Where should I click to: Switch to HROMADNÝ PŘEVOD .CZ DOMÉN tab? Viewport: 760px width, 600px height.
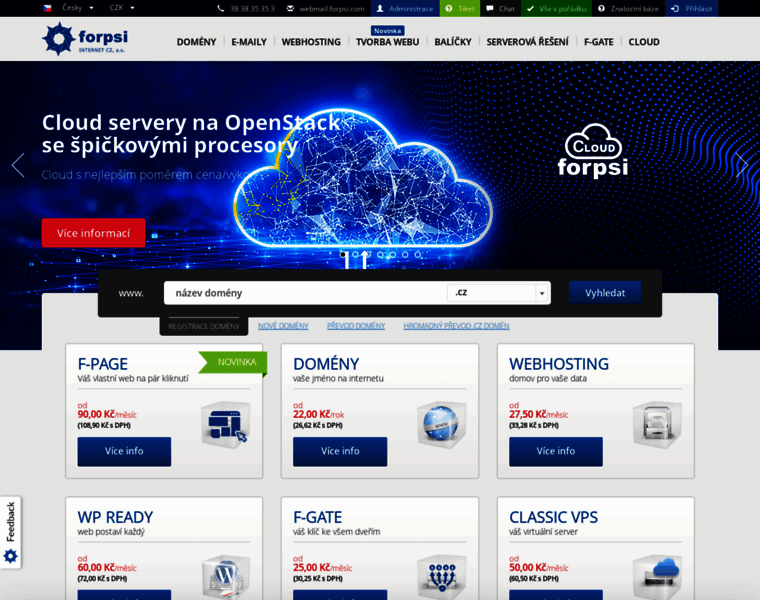point(457,326)
